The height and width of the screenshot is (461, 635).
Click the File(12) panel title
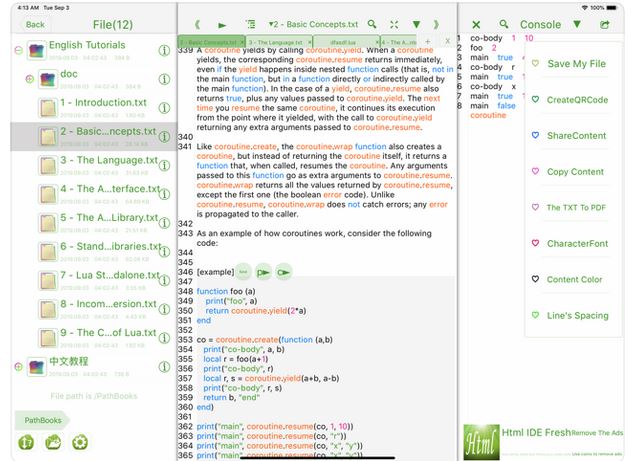[x=113, y=25]
